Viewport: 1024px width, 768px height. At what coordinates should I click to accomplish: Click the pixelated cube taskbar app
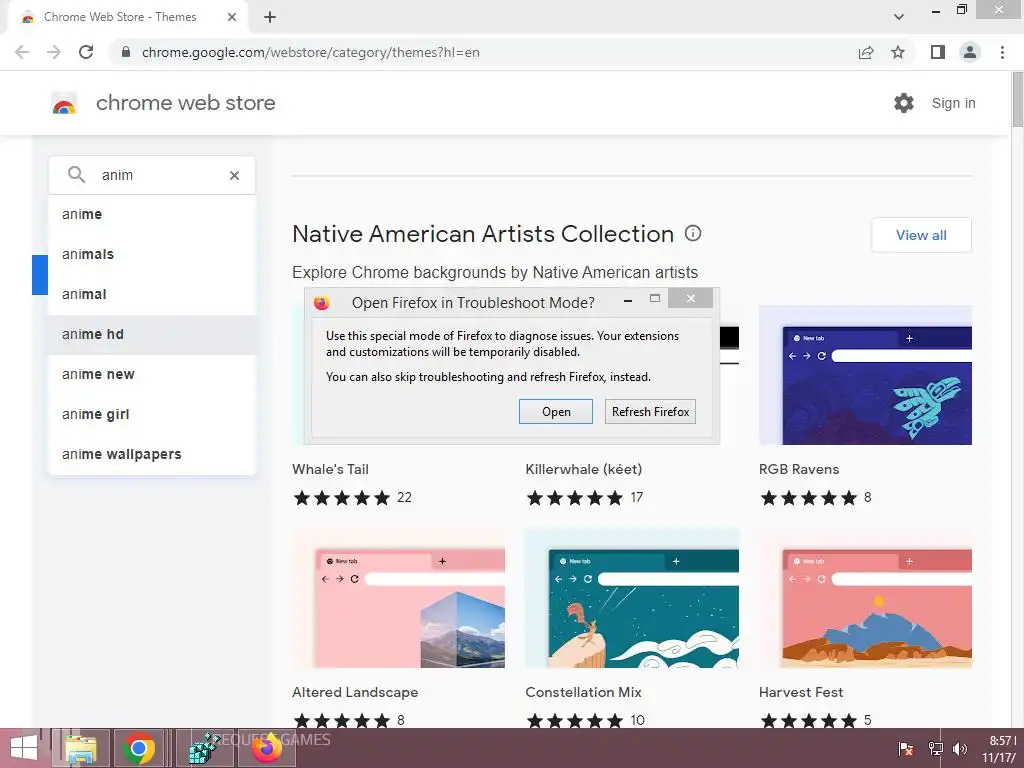click(205, 748)
